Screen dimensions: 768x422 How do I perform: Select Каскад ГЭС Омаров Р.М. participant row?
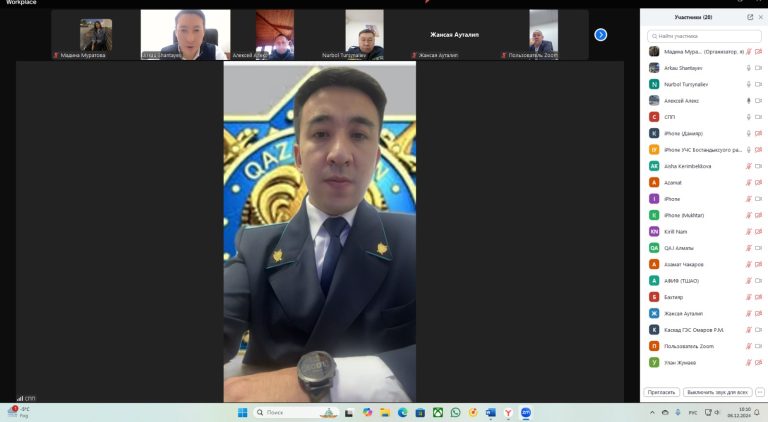(704, 330)
